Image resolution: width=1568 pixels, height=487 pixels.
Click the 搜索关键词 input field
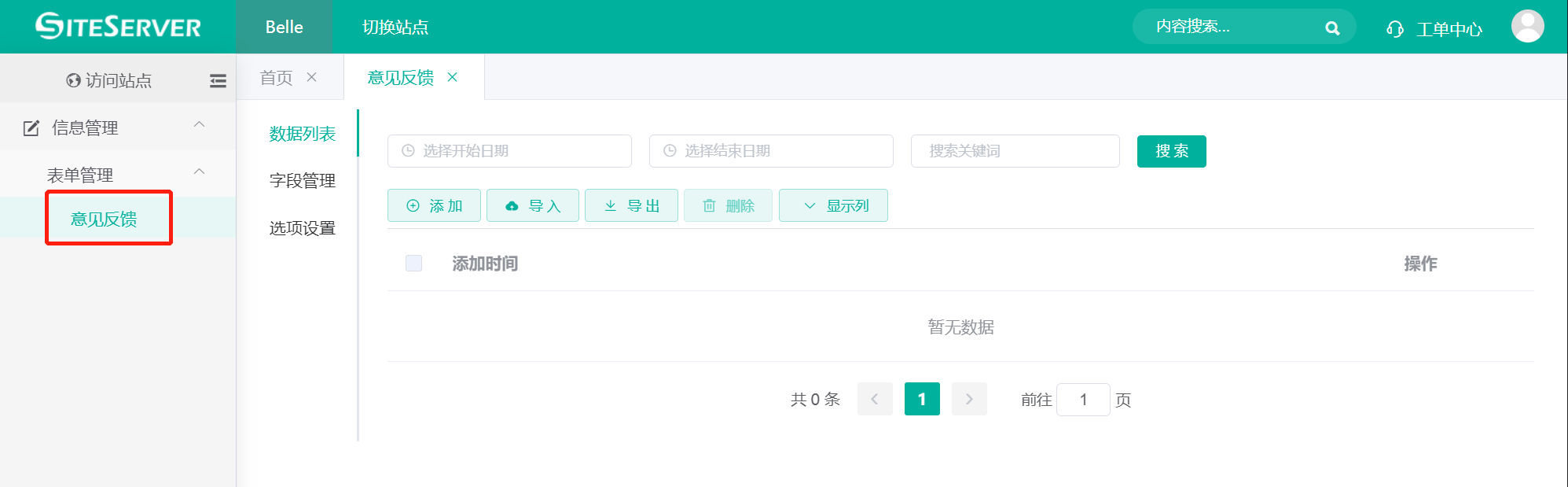(1015, 151)
